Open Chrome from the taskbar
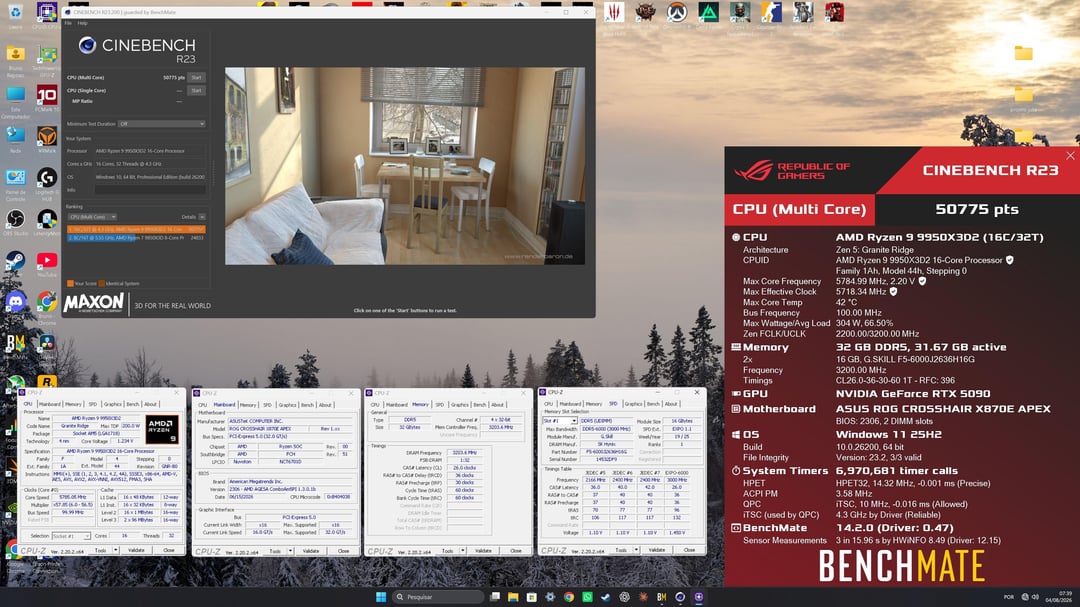 [x=569, y=597]
